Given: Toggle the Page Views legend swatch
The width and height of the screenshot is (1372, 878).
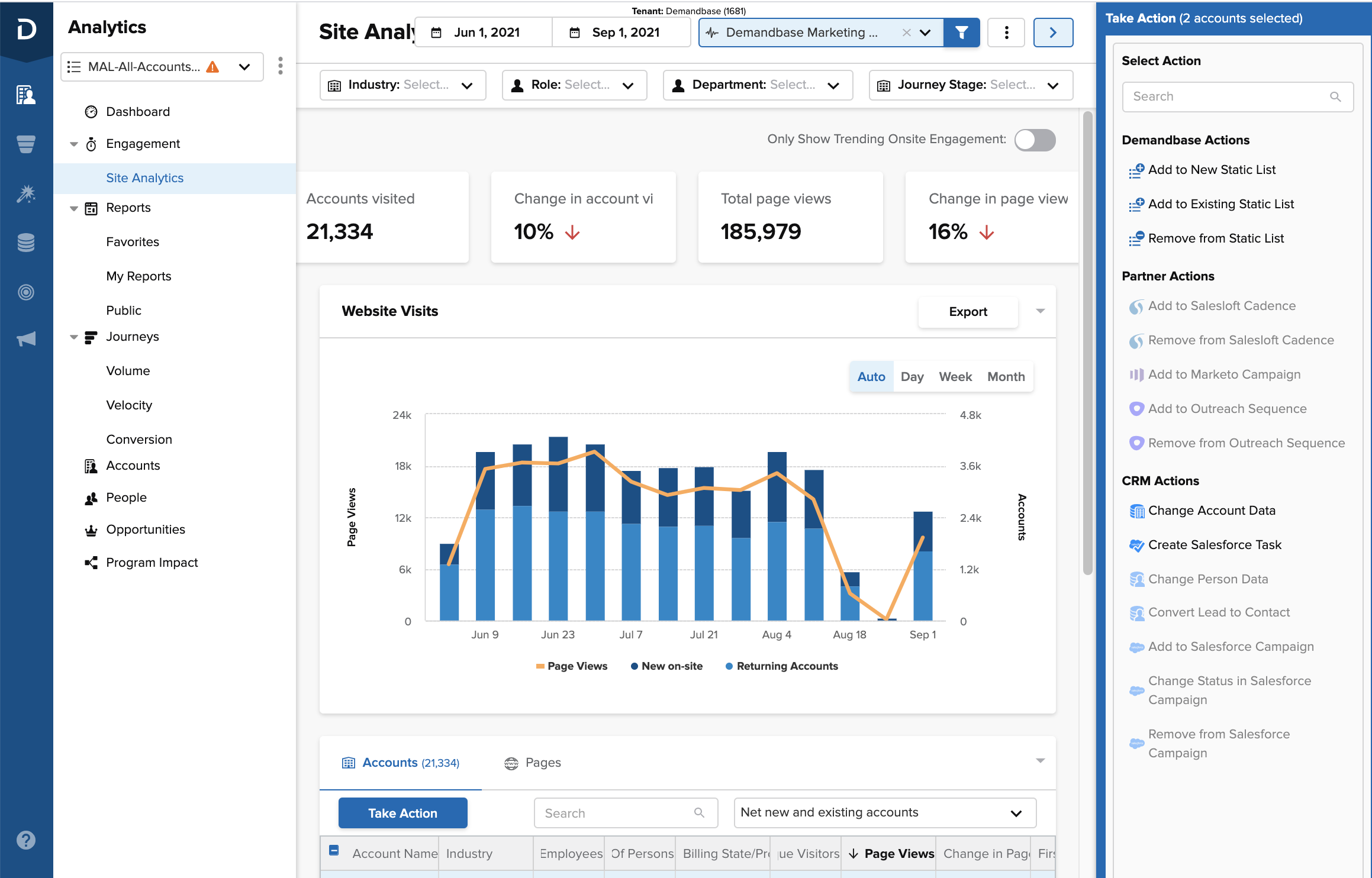Looking at the screenshot, I should tap(540, 666).
